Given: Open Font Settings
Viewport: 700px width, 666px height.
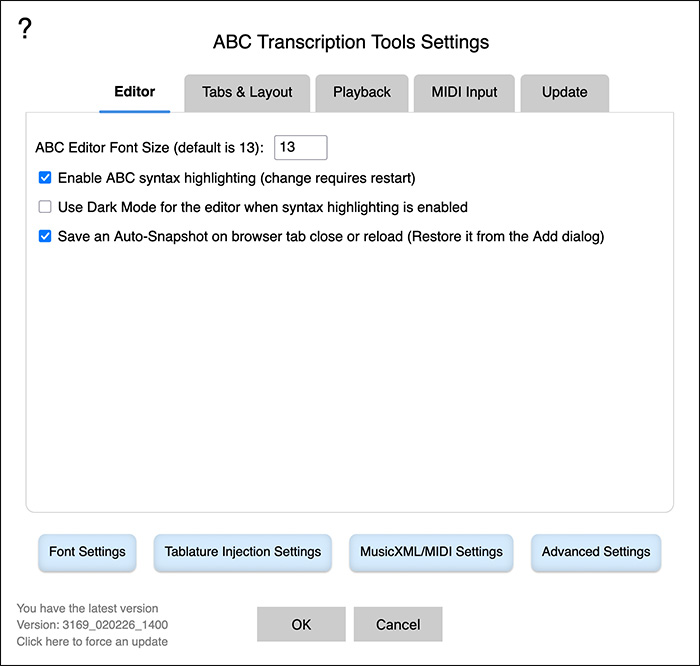Looking at the screenshot, I should tap(87, 552).
